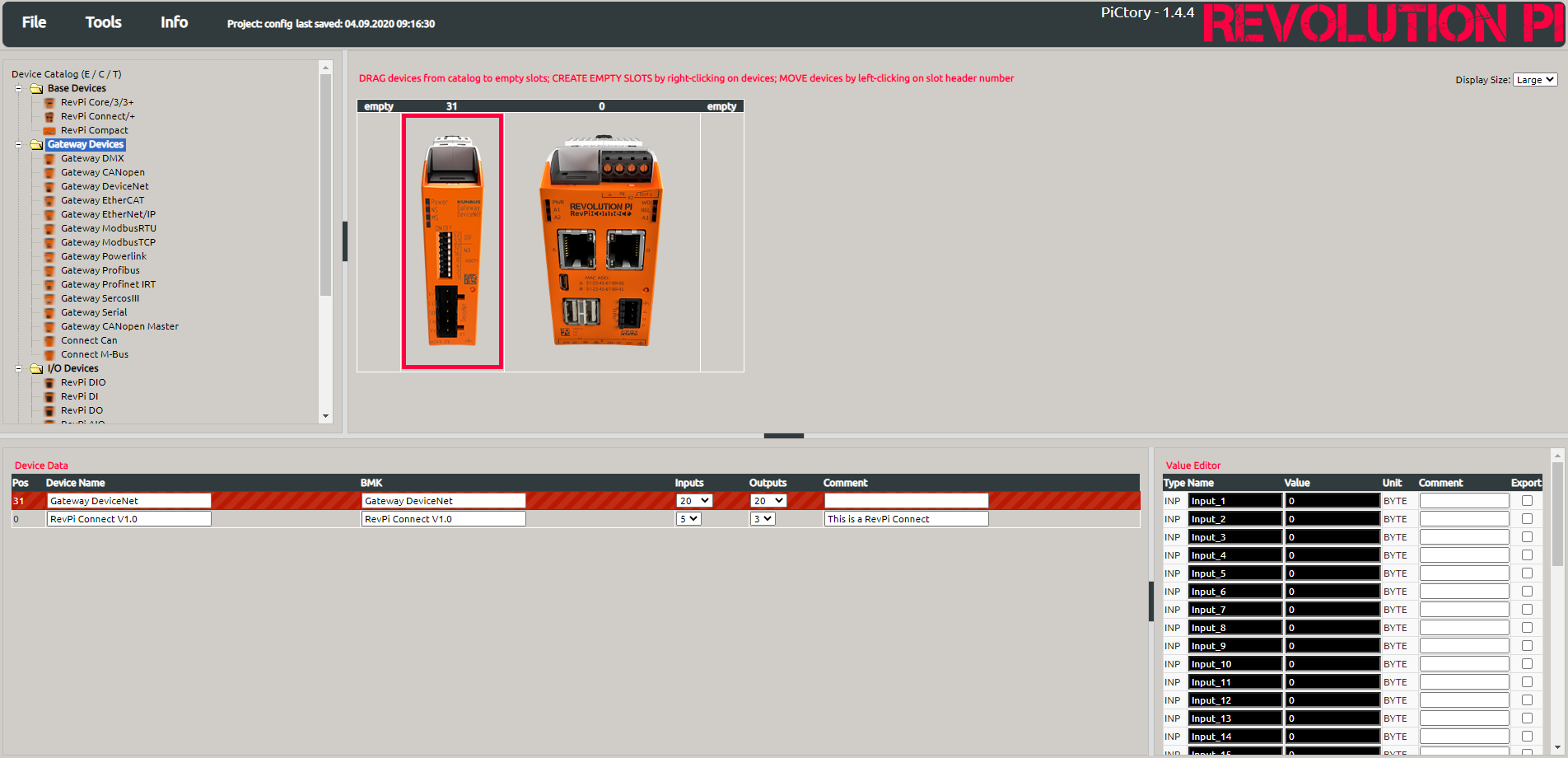1568x758 pixels.
Task: Click the Gateway Profinet IRT device icon
Action: [49, 284]
